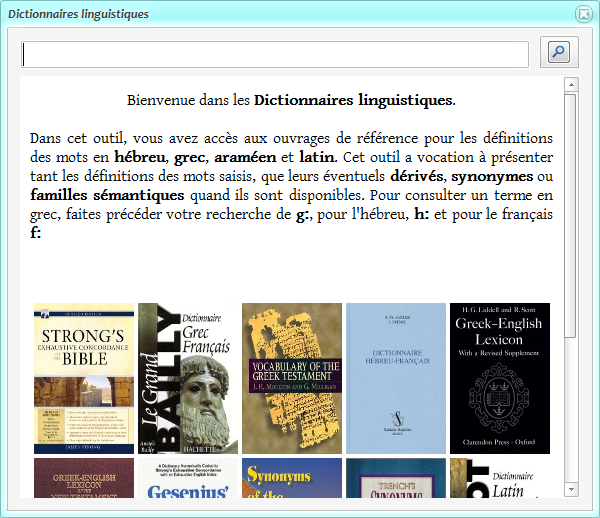Viewport: 600px width, 518px height.
Task: Click the vertical scrollbar thumb
Action: [x=571, y=216]
